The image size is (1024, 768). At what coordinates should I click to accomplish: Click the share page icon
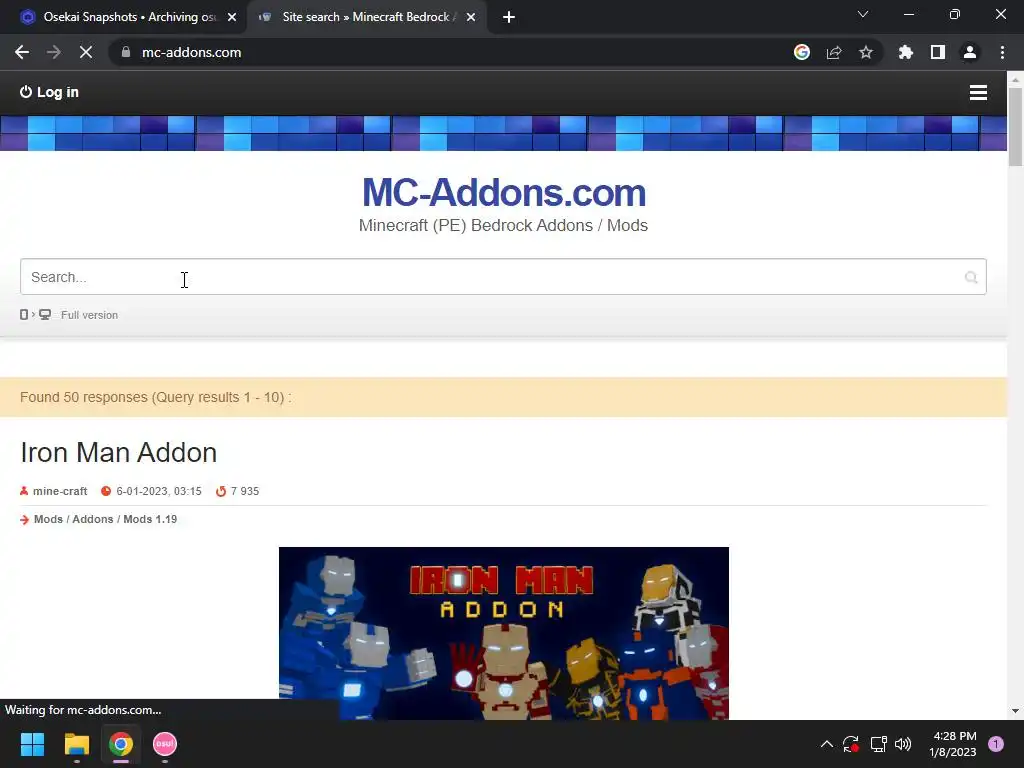click(x=834, y=52)
